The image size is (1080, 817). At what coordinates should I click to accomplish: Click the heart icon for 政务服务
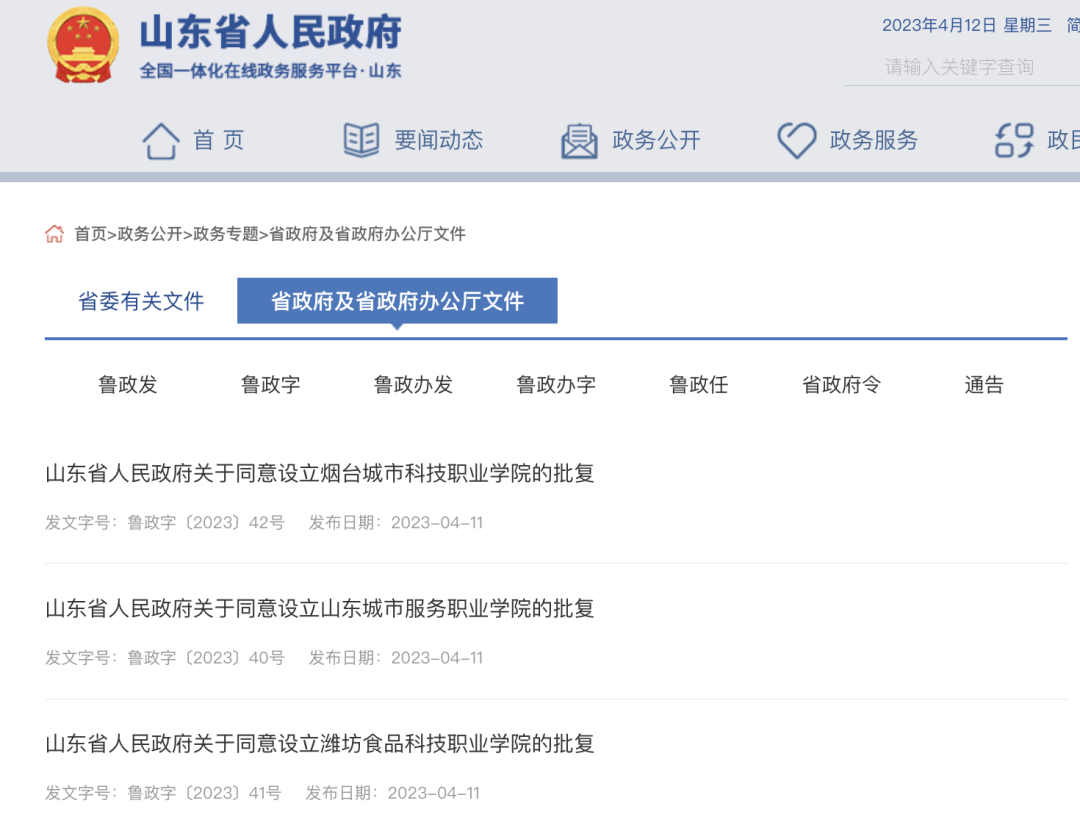[x=797, y=141]
